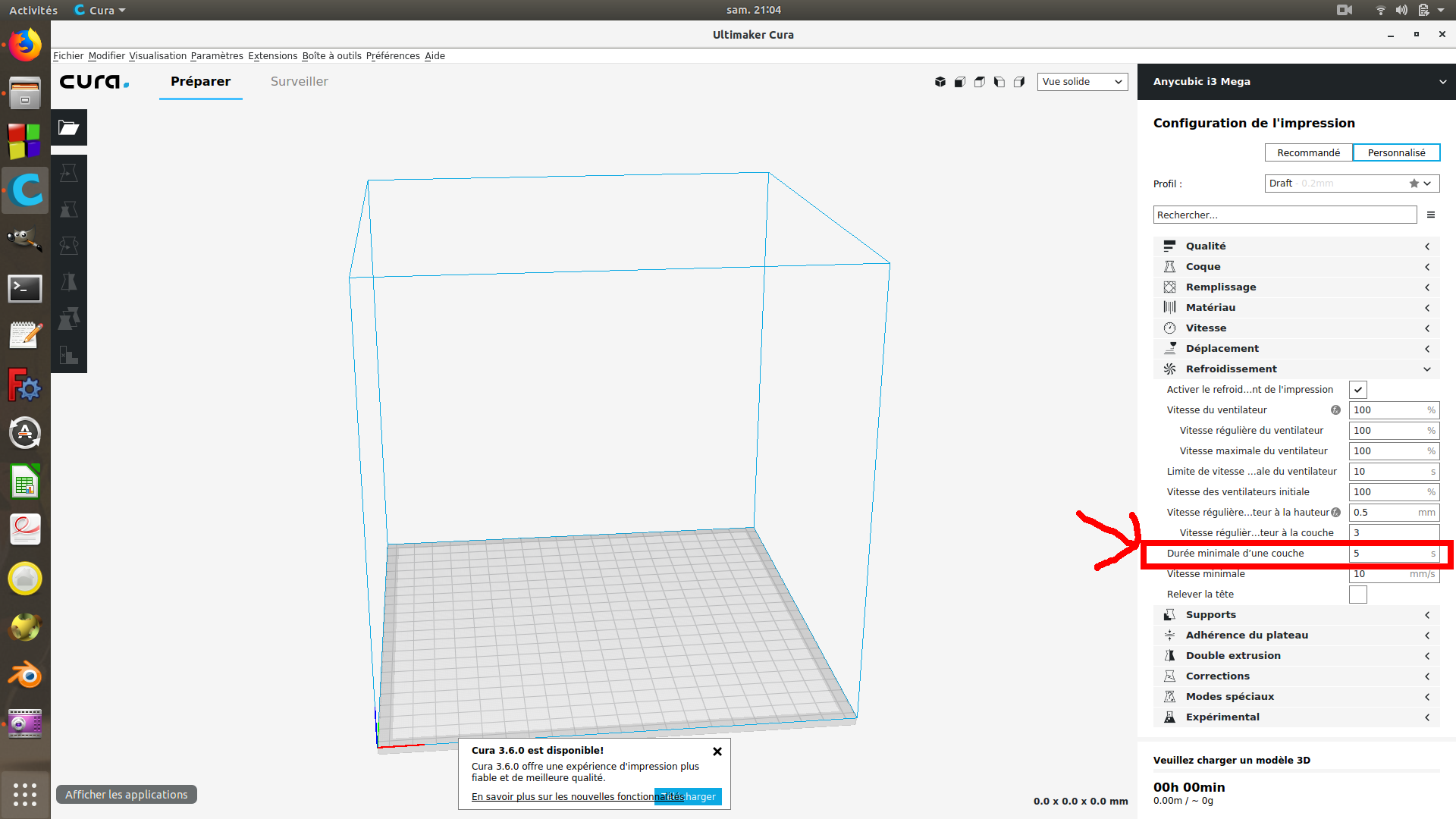Uncheck Activer le refroidissement de l'impression
Image resolution: width=1456 pixels, height=819 pixels.
pos(1357,390)
